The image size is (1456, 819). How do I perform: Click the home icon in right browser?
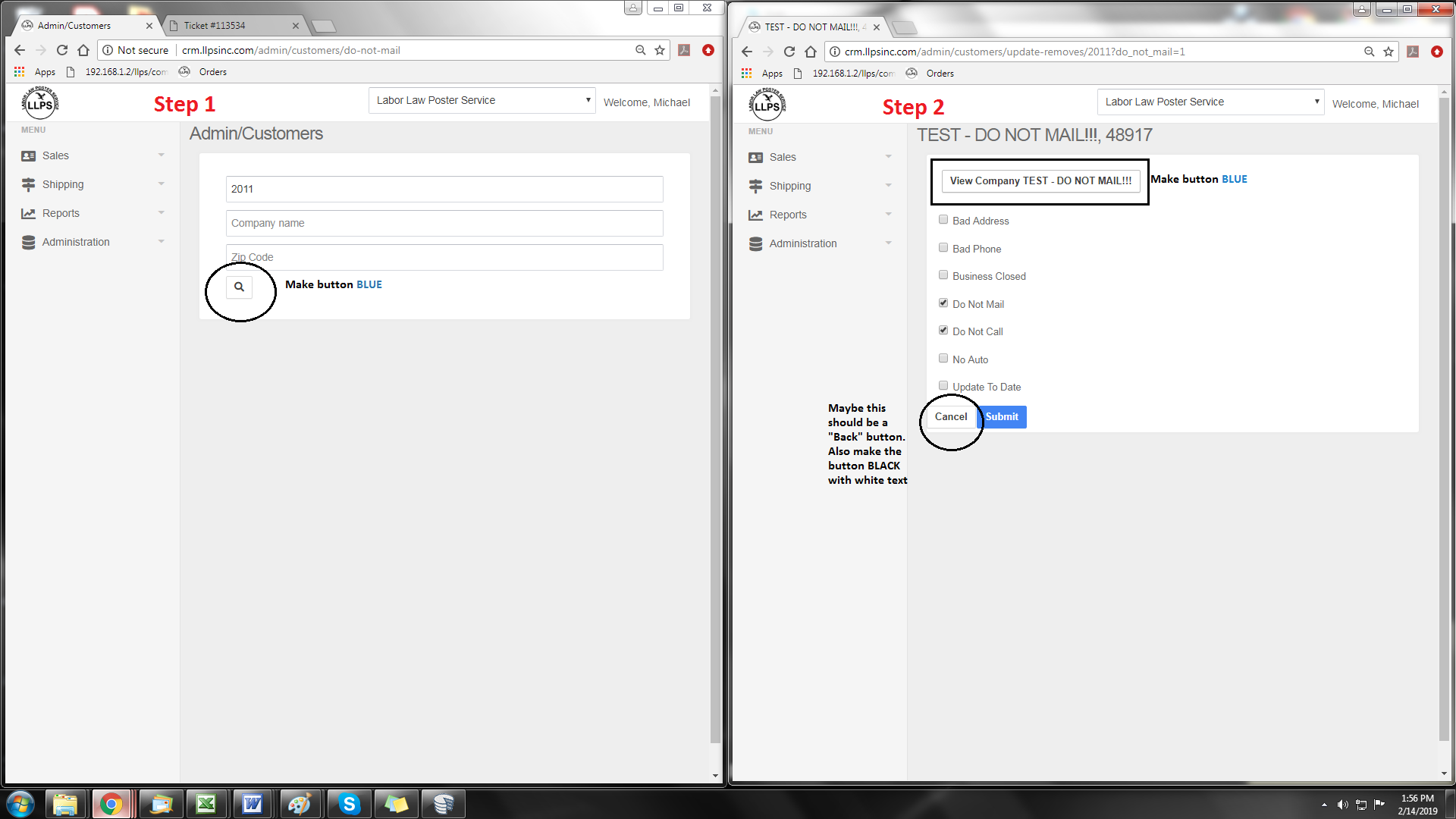811,52
